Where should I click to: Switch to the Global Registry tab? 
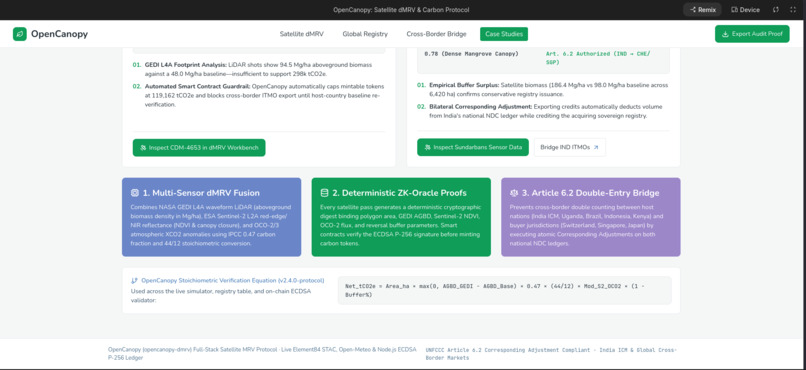pyautogui.click(x=365, y=34)
